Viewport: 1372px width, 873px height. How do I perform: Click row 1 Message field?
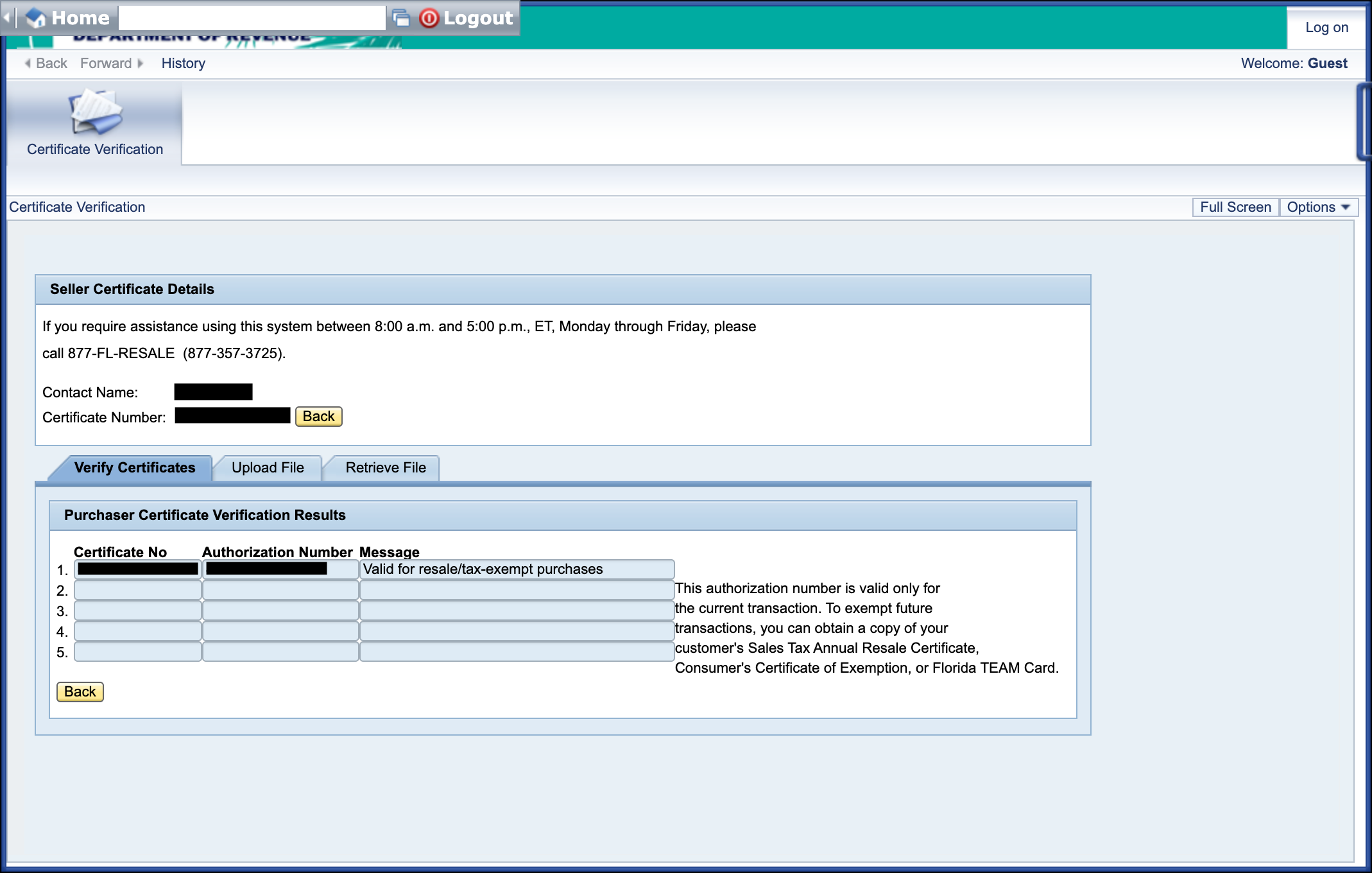pos(517,569)
